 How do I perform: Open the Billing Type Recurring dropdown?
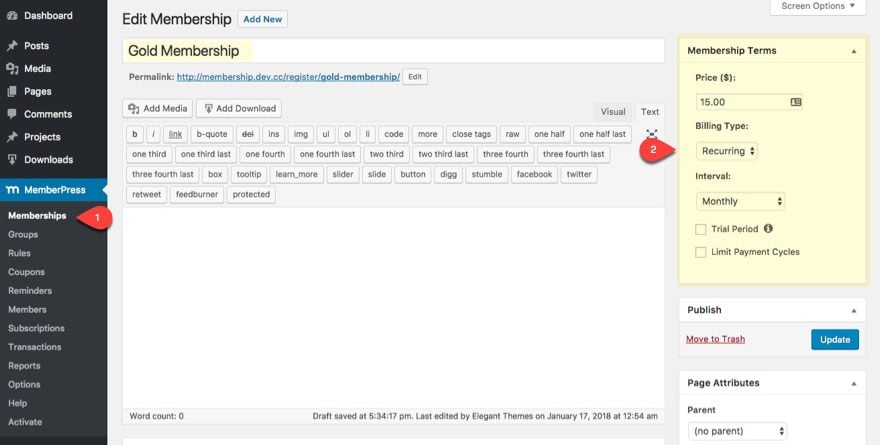(727, 151)
